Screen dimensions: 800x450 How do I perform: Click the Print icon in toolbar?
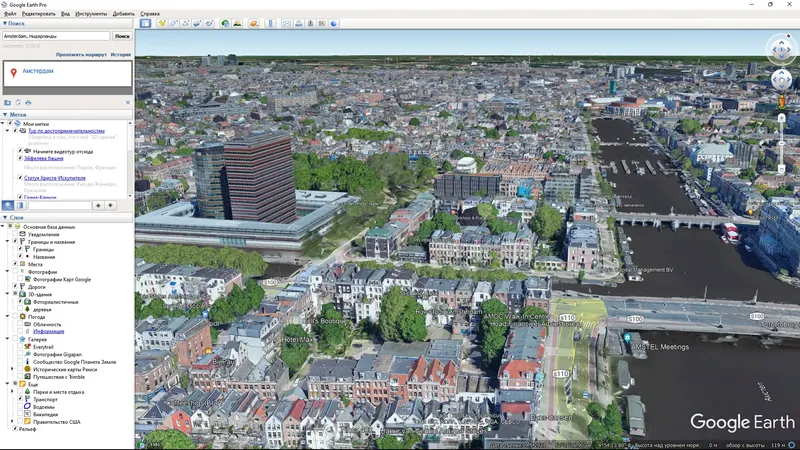click(298, 23)
